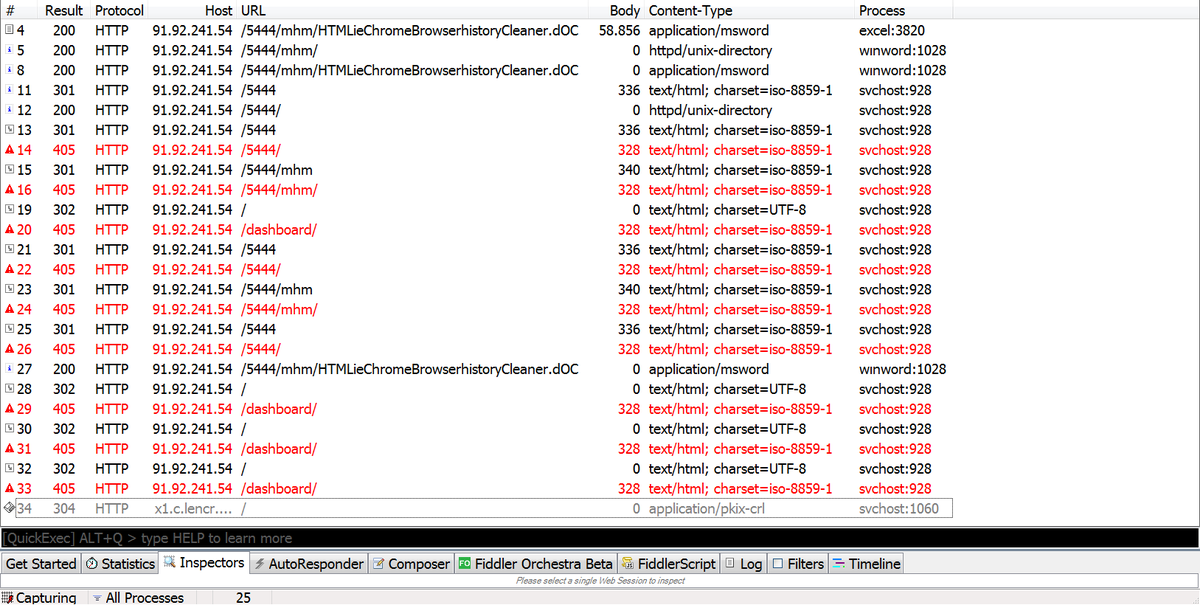Click the redirect icon of session 28
Image resolution: width=1200 pixels, height=605 pixels.
9,388
